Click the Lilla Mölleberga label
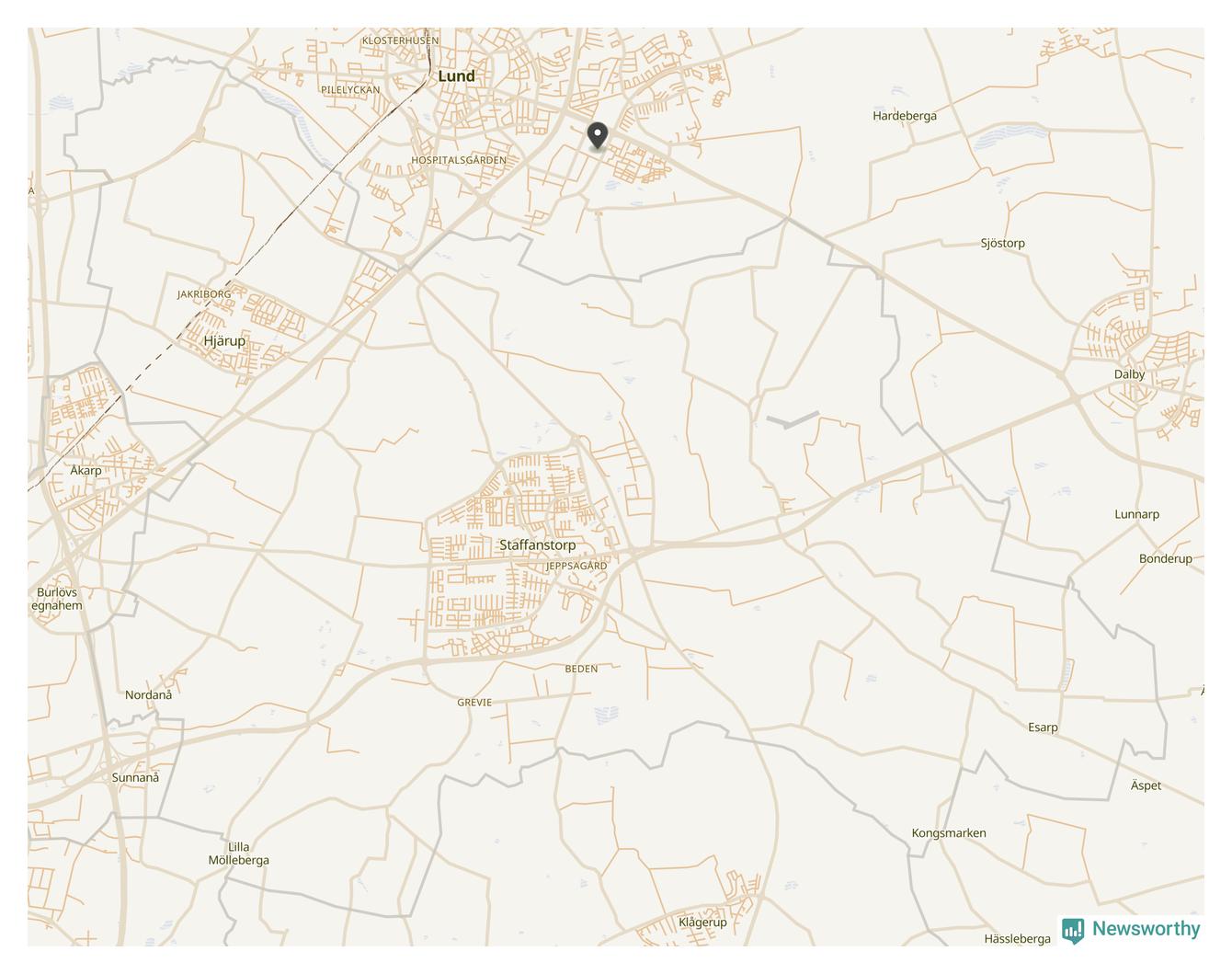Viewport: 1232px width, 974px height. 238,854
